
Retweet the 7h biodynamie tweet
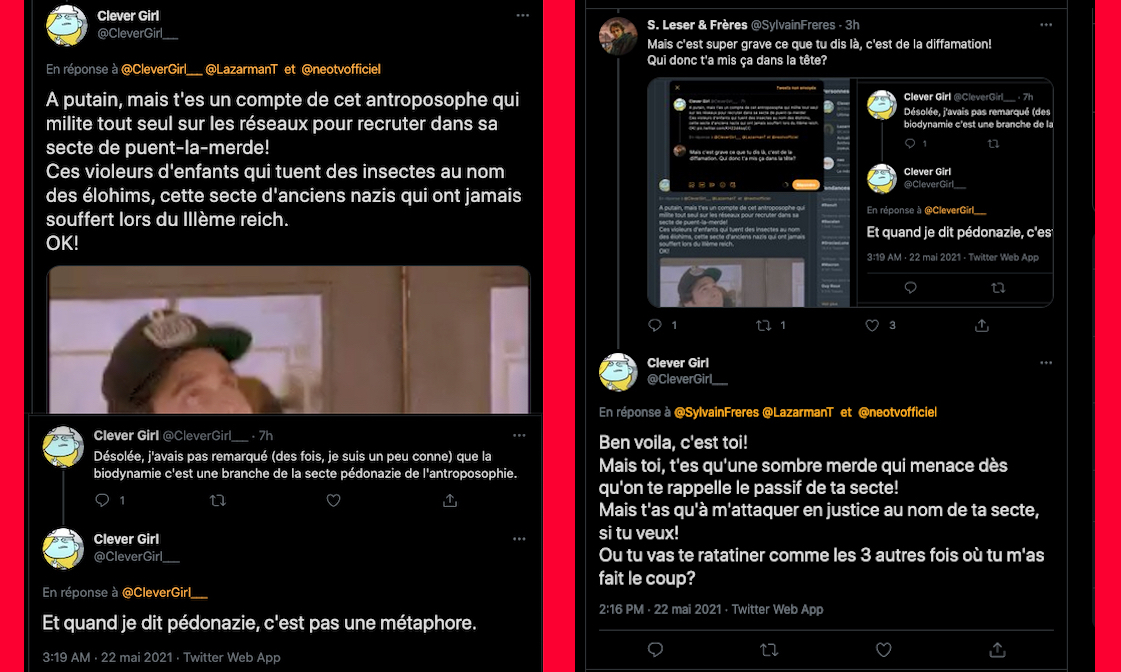(x=218, y=500)
